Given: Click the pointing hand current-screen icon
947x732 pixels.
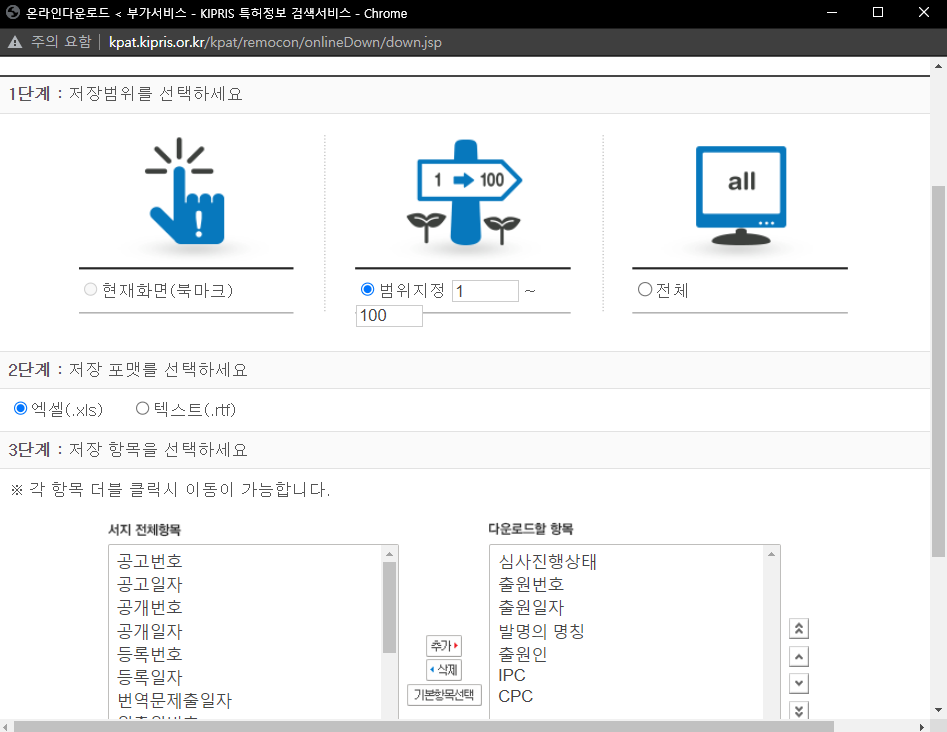Looking at the screenshot, I should [x=185, y=191].
